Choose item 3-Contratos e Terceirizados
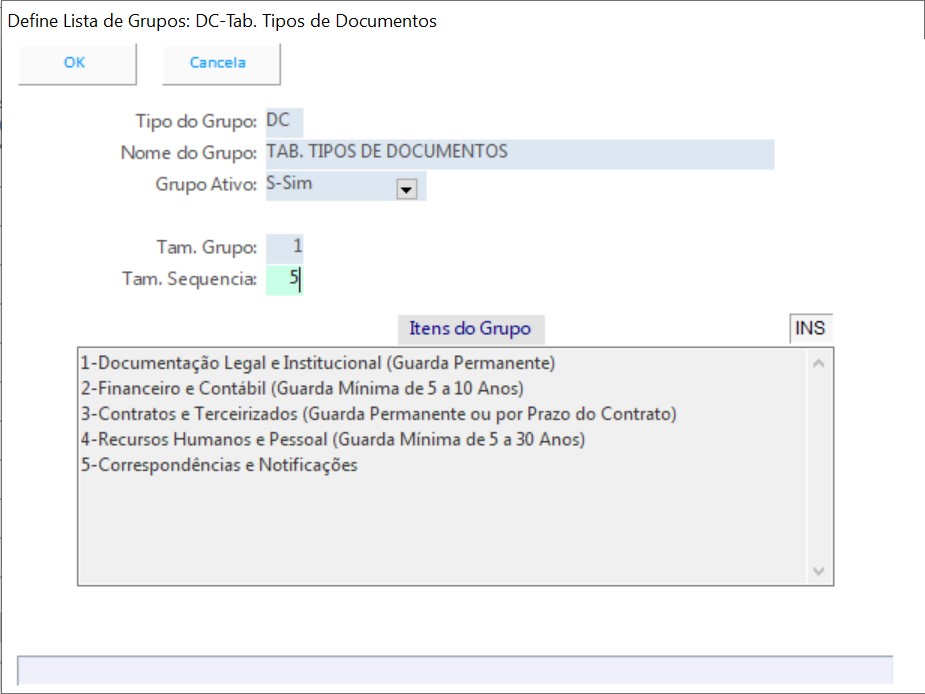The width and height of the screenshot is (925, 694). [377, 414]
